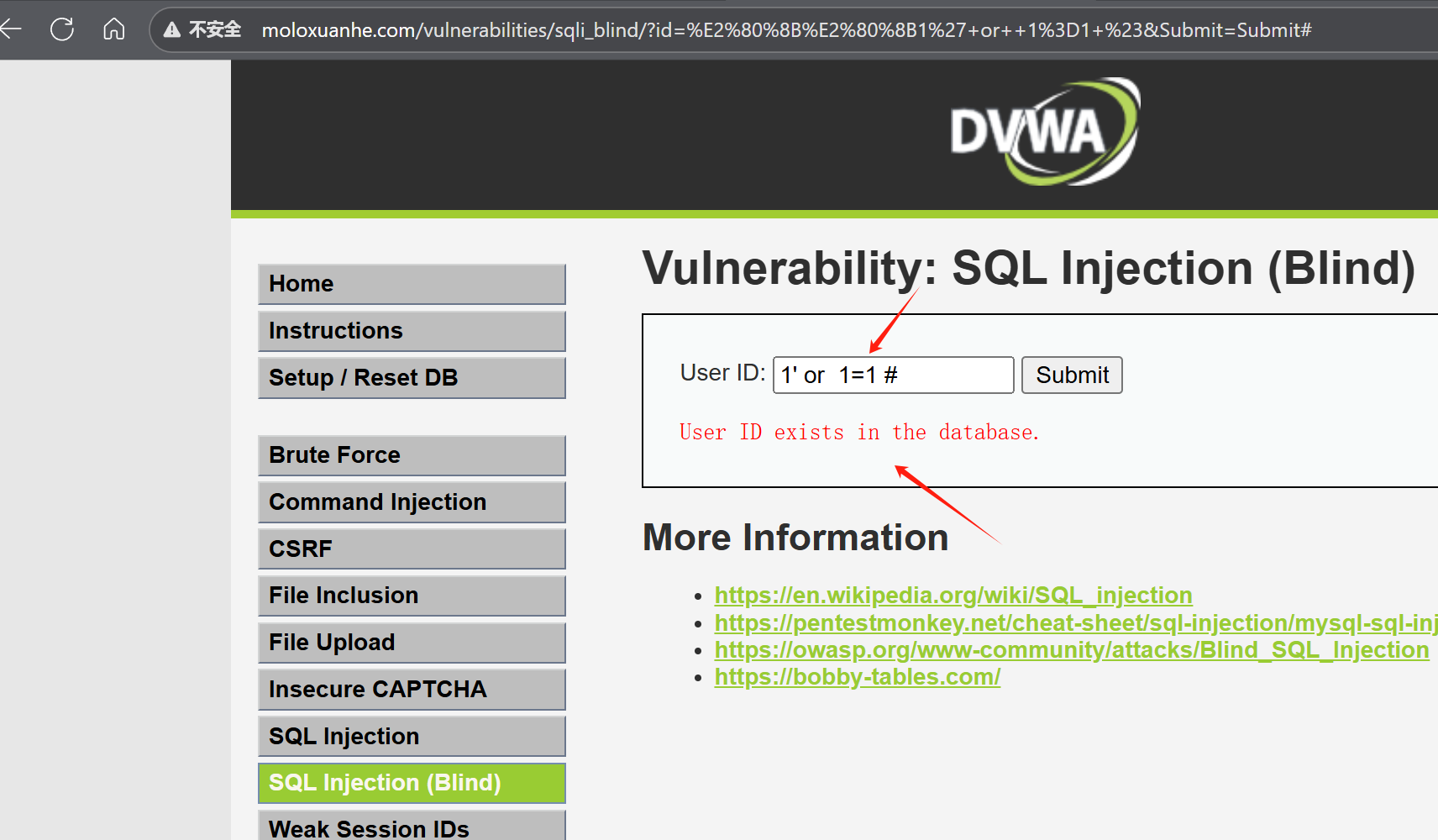
Task: Open the Home menu item
Action: pyautogui.click(x=412, y=284)
